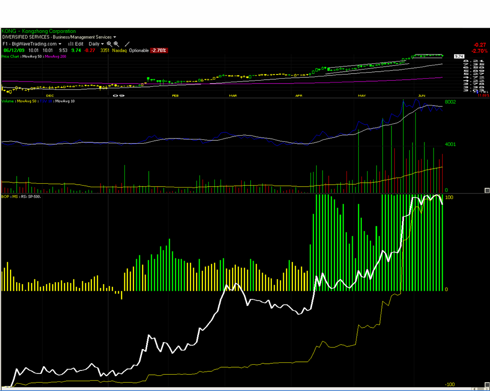
Task: Select the trendline drawing tool
Action: pos(127,44)
